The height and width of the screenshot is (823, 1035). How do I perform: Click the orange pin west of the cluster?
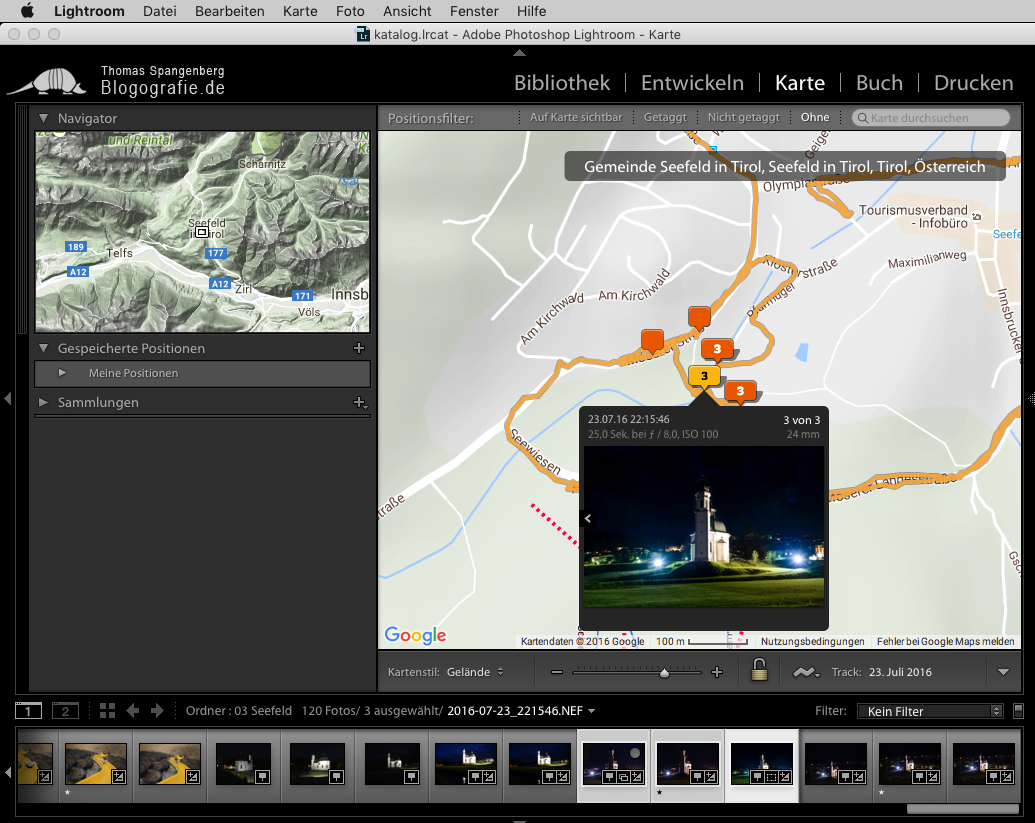coord(652,341)
